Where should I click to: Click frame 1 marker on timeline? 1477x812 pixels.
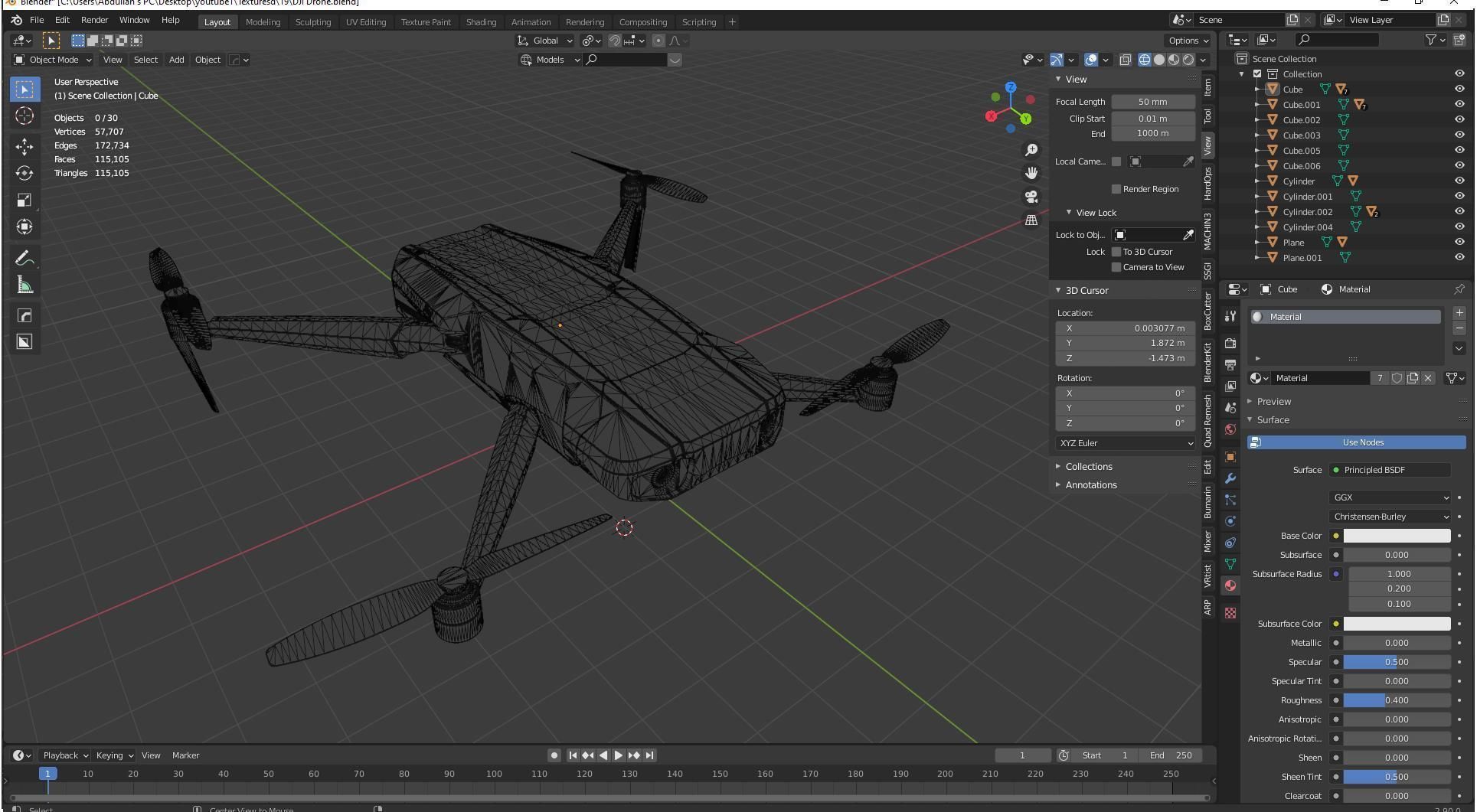47,774
